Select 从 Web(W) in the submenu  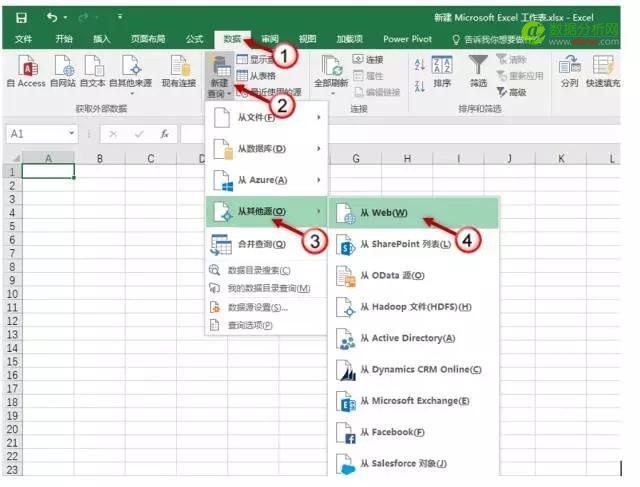(x=414, y=213)
